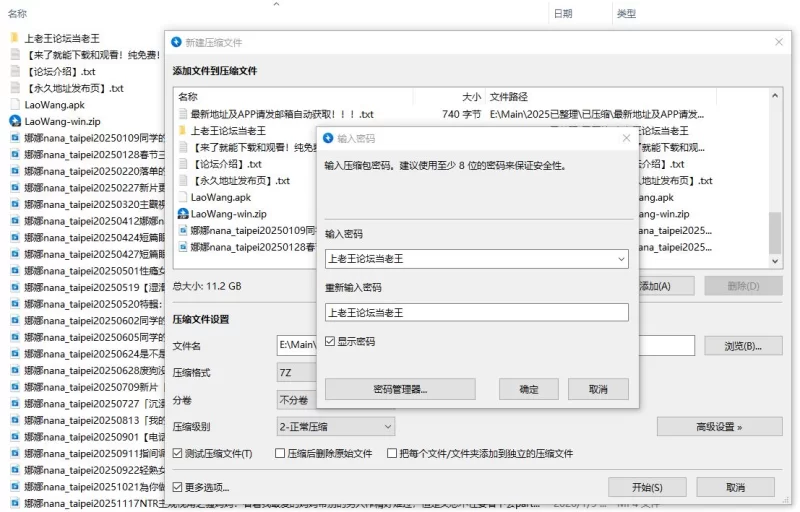The width and height of the screenshot is (800, 512).
Task: Click the video icon of nana_taipei20250109 in Explorer
Action: pos(15,138)
